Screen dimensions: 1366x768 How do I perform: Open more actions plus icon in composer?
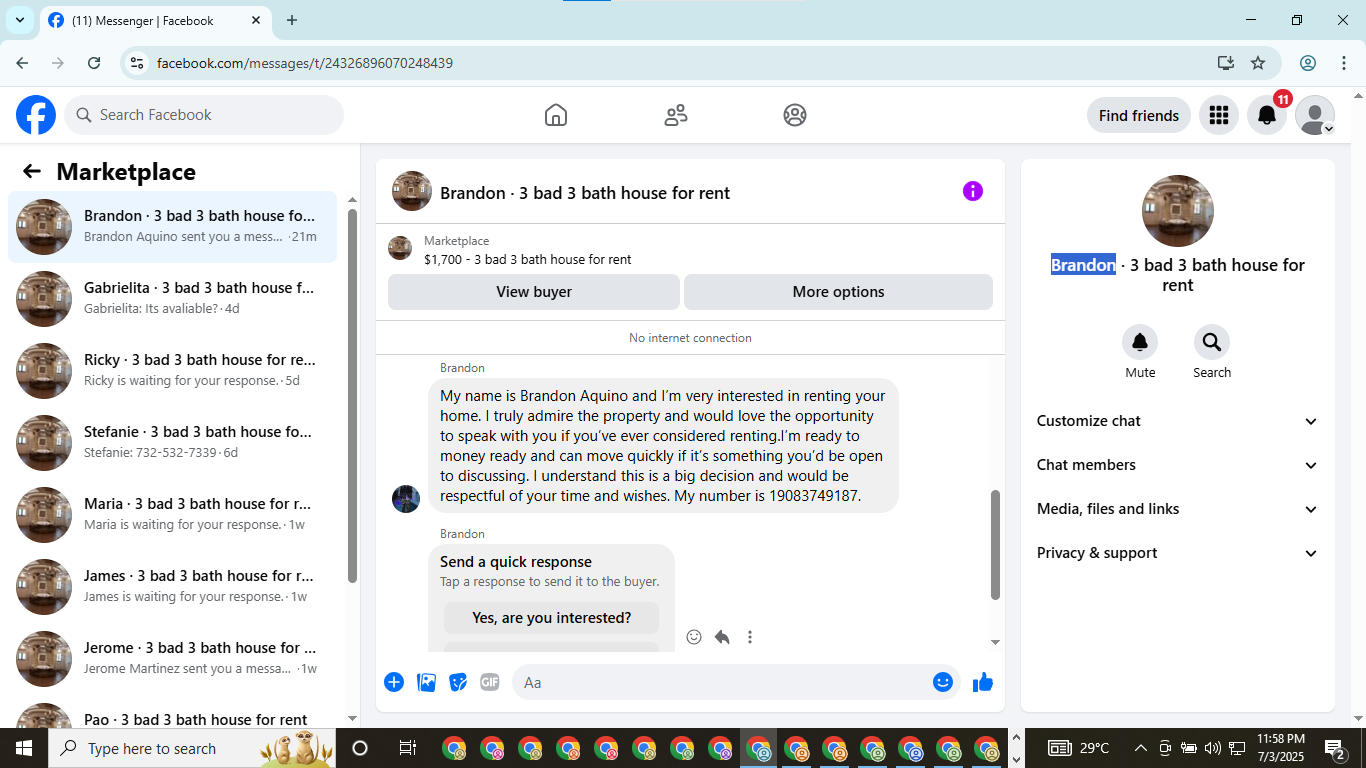394,682
